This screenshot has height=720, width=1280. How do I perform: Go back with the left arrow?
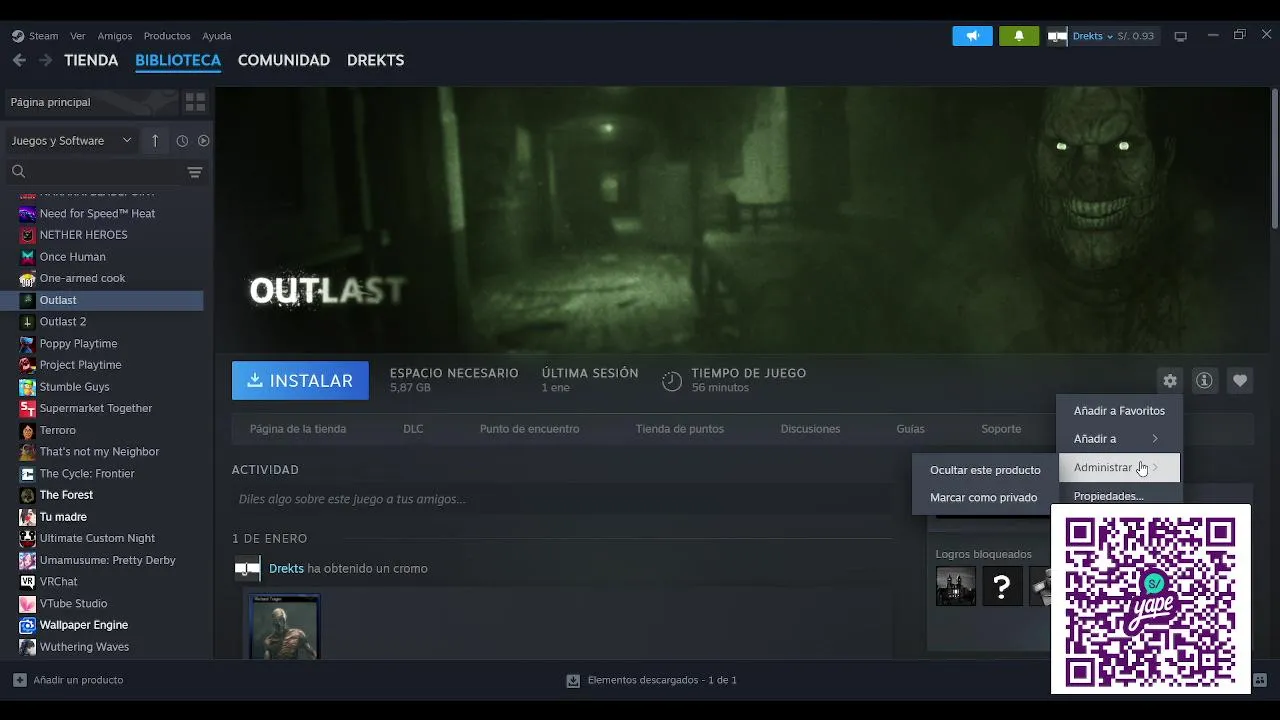click(19, 60)
